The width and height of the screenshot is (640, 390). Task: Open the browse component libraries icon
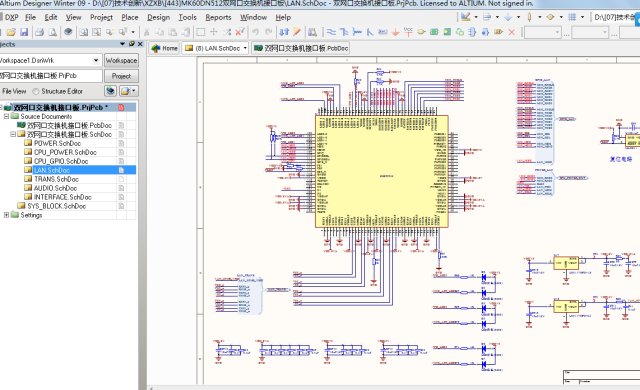coord(312,32)
